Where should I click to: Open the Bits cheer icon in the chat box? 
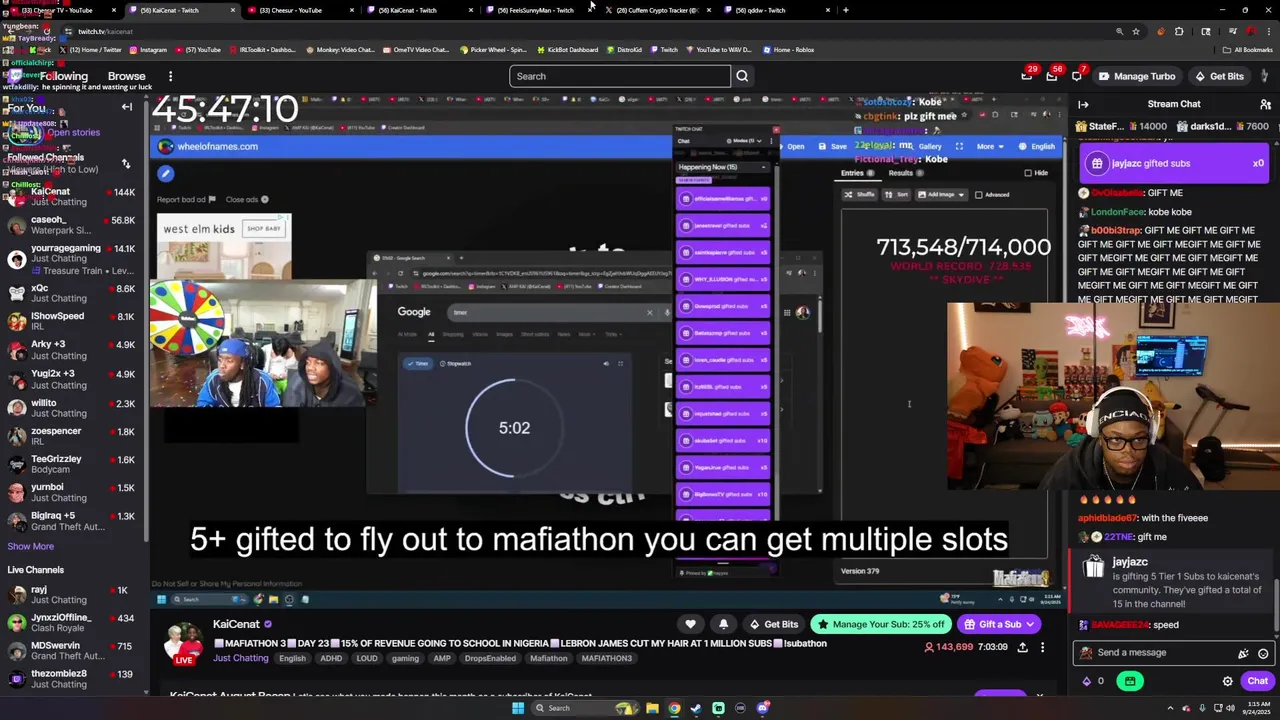[1243, 653]
